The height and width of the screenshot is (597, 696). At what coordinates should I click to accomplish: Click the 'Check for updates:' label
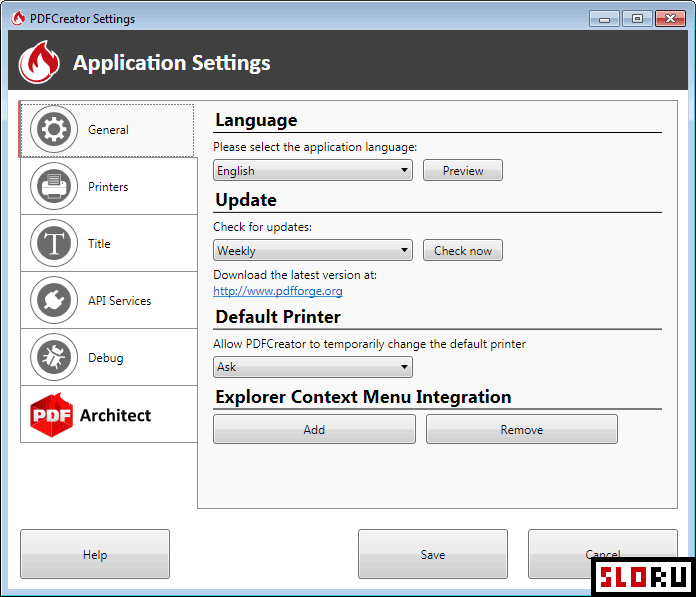pyautogui.click(x=262, y=227)
